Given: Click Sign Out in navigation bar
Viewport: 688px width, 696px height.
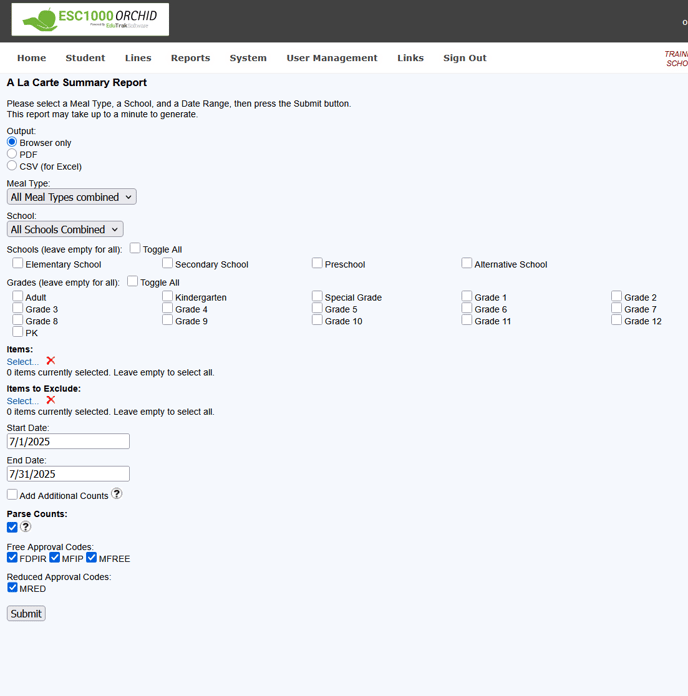Looking at the screenshot, I should 465,58.
